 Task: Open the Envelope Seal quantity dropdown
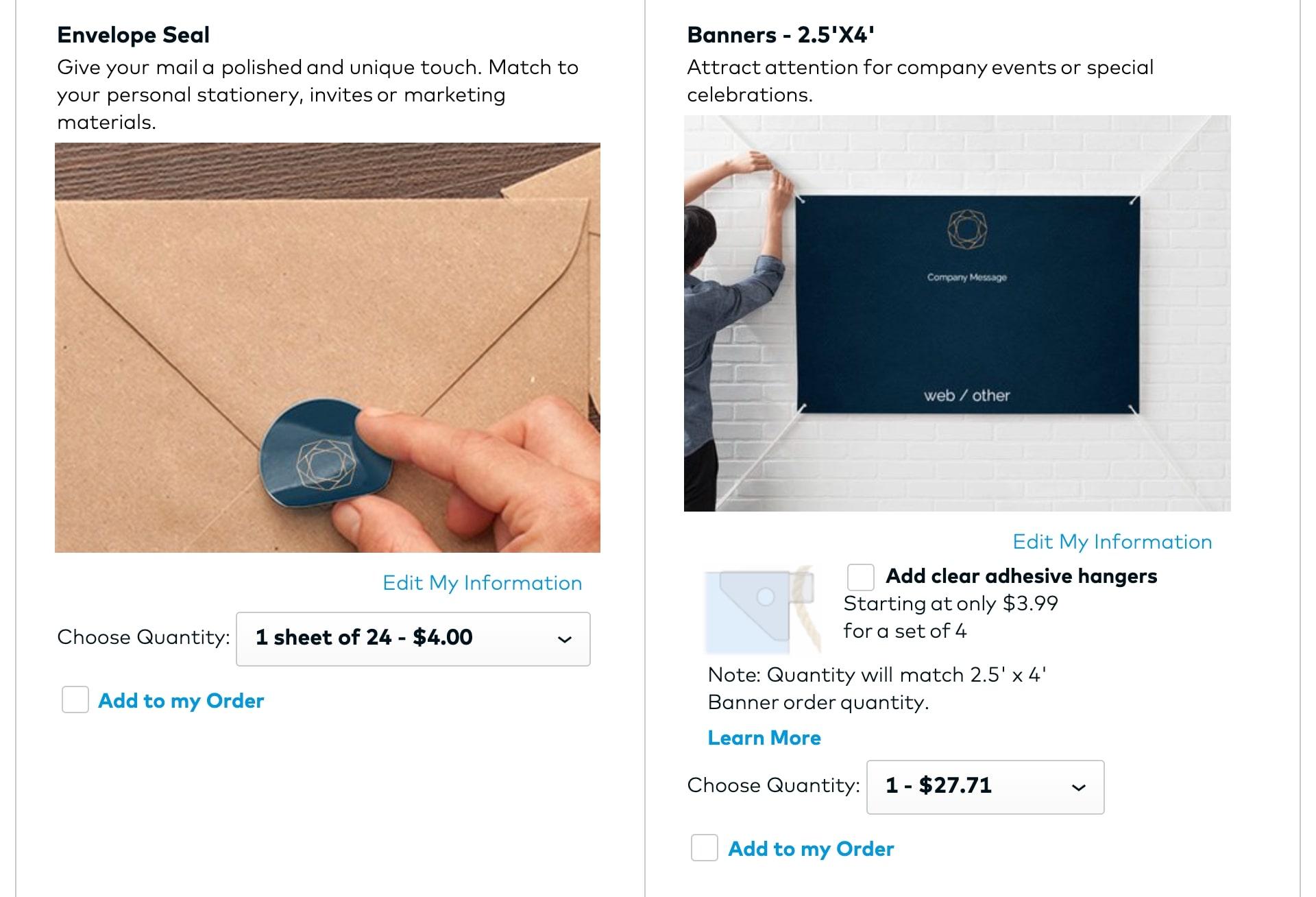coord(413,638)
